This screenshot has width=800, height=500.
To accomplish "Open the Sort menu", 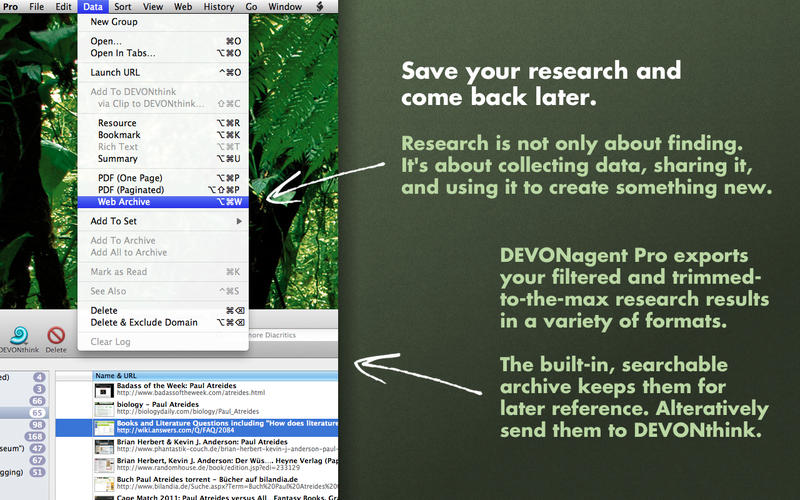I will [122, 6].
